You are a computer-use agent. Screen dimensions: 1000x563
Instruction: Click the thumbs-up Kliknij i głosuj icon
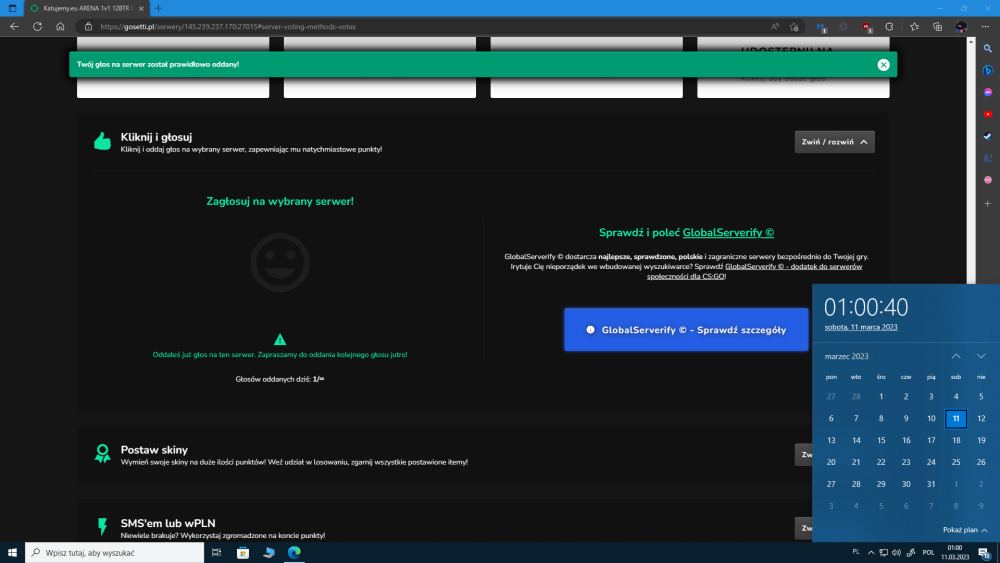click(x=102, y=141)
